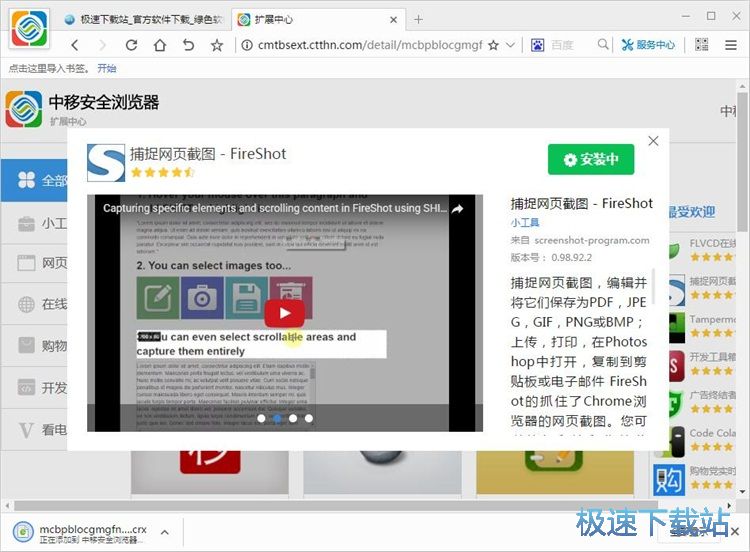Click the horizontal page scrollbar

coord(335,506)
